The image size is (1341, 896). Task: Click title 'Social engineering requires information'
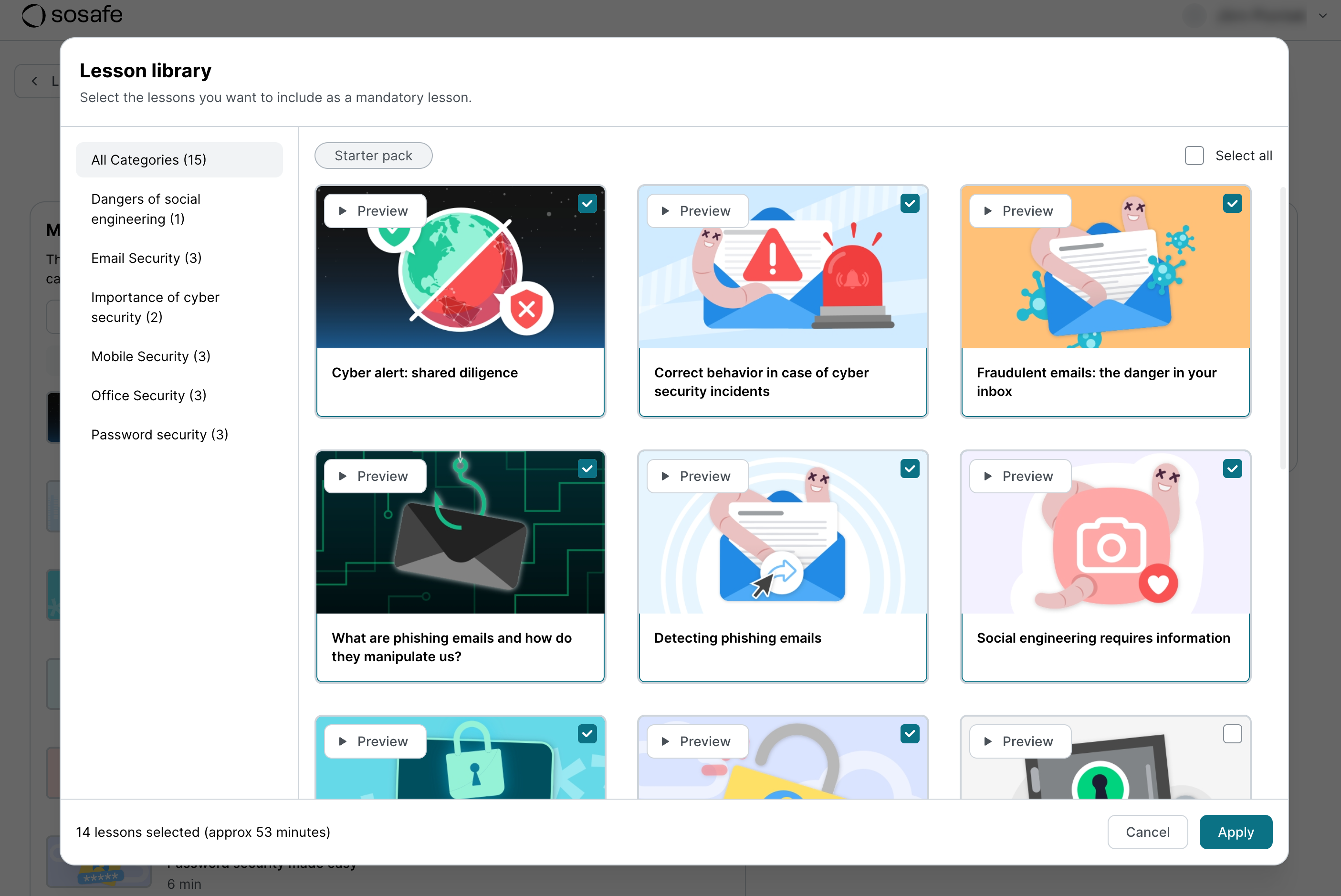(x=1103, y=638)
